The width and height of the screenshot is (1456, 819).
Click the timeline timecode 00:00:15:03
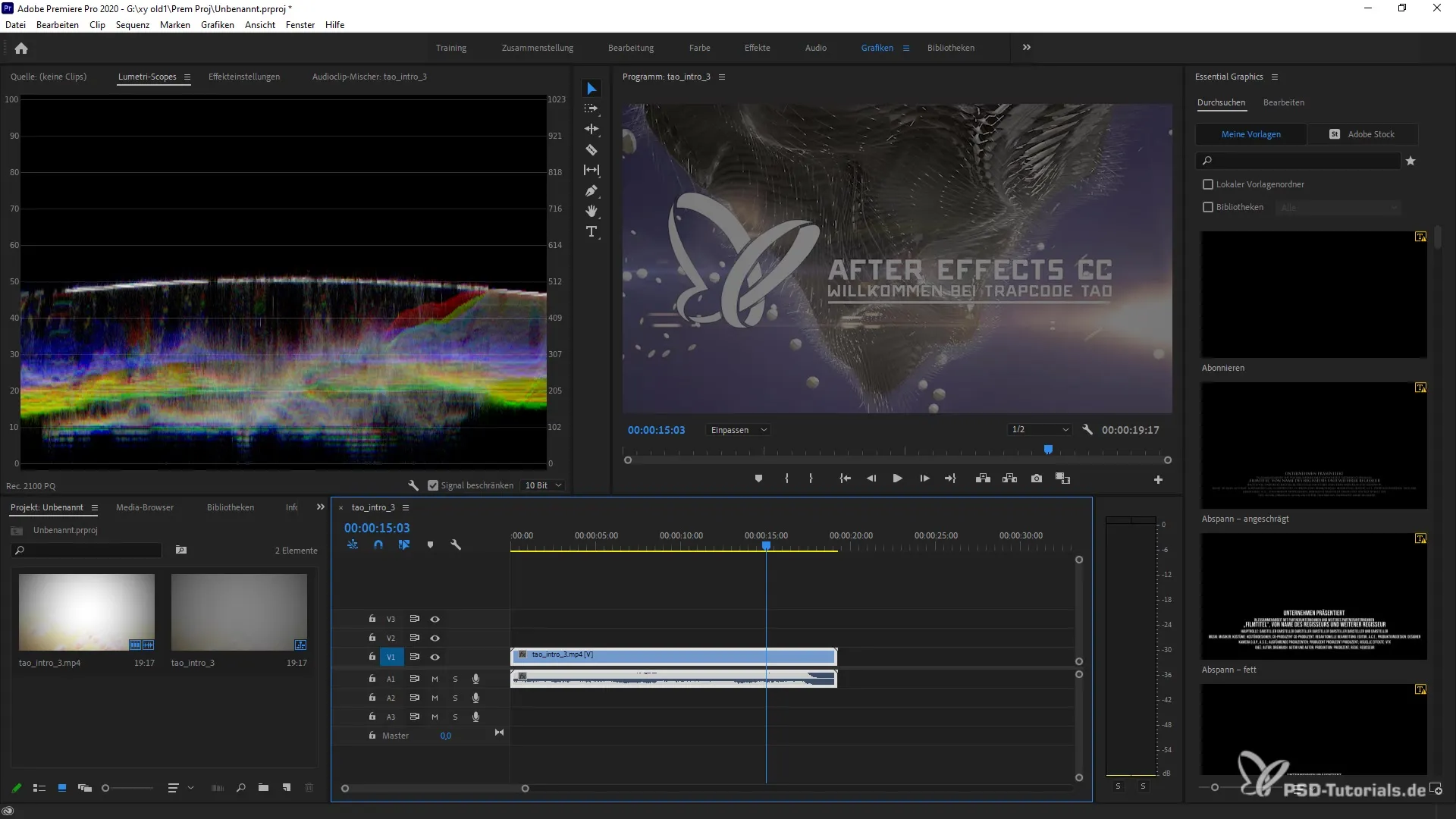tap(377, 528)
